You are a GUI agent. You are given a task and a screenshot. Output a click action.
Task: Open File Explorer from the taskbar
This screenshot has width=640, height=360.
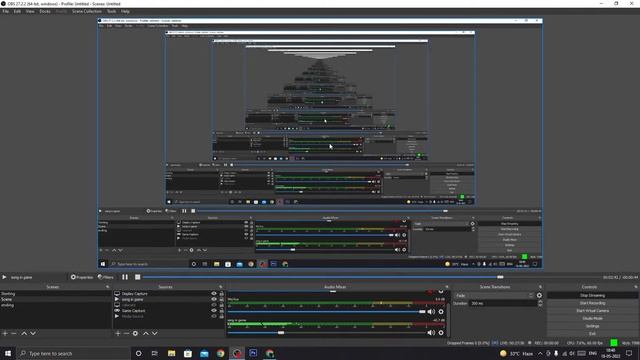coord(171,353)
